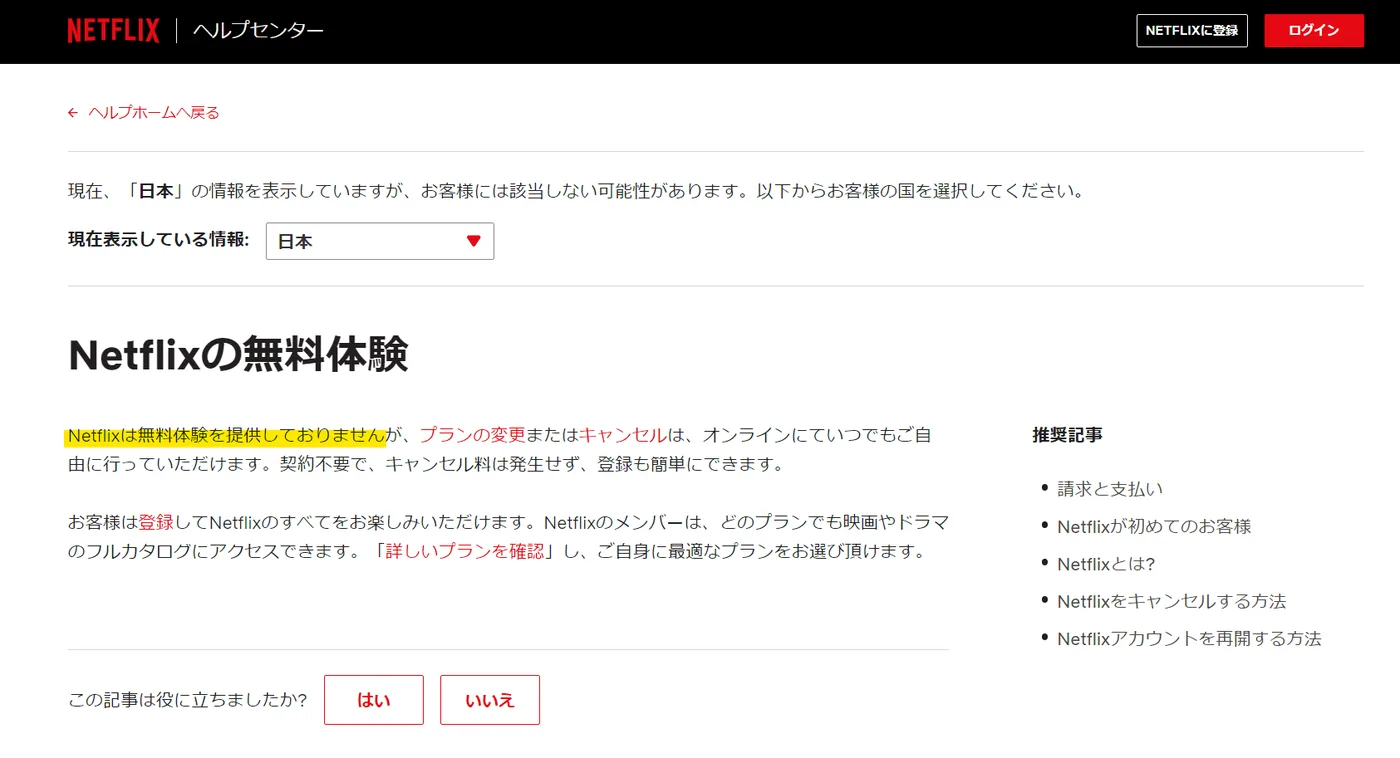The width and height of the screenshot is (1400, 758).
Task: Open ヘルプセンター header link
Action: pyautogui.click(x=258, y=31)
